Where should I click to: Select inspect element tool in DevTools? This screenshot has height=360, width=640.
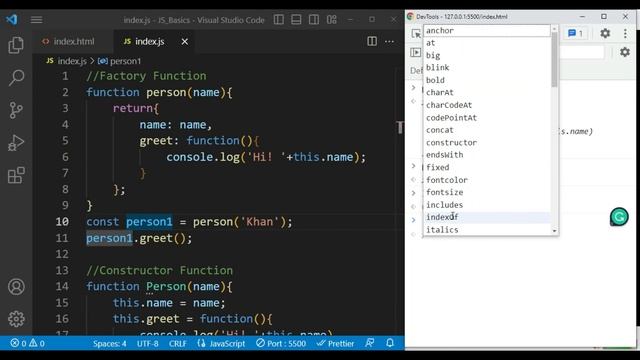coord(416,33)
